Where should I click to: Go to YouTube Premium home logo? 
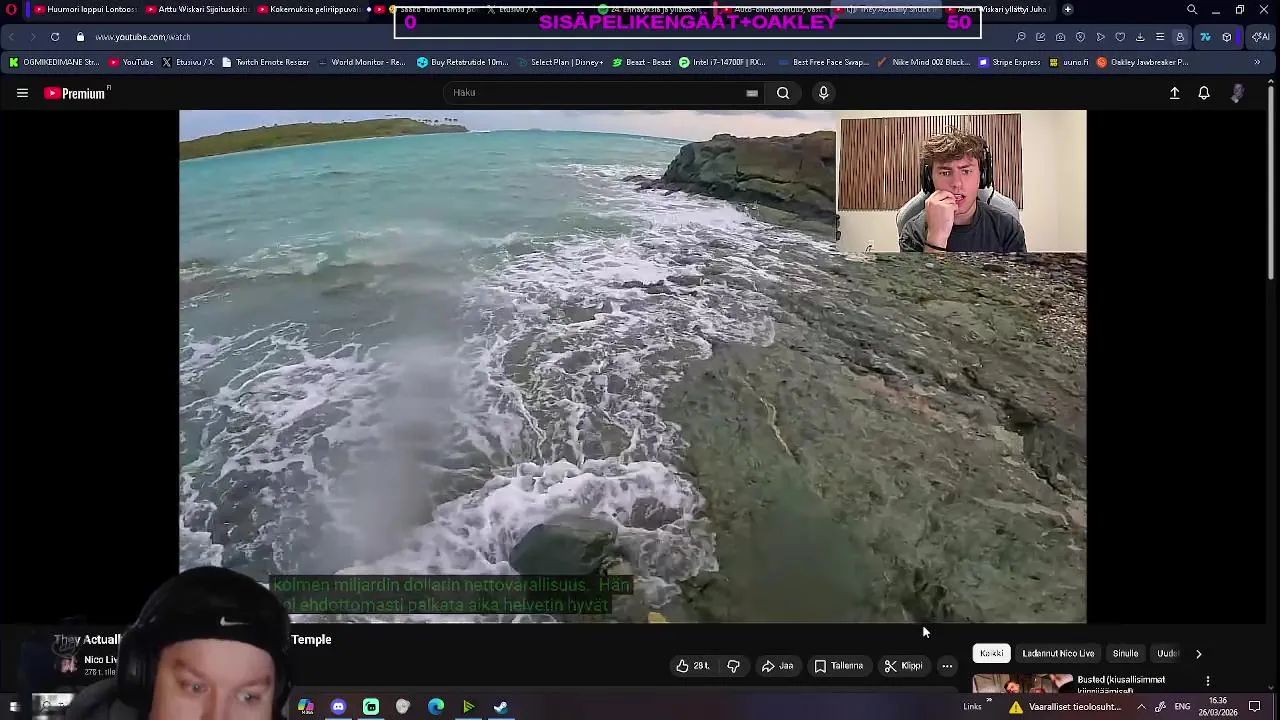click(x=75, y=93)
